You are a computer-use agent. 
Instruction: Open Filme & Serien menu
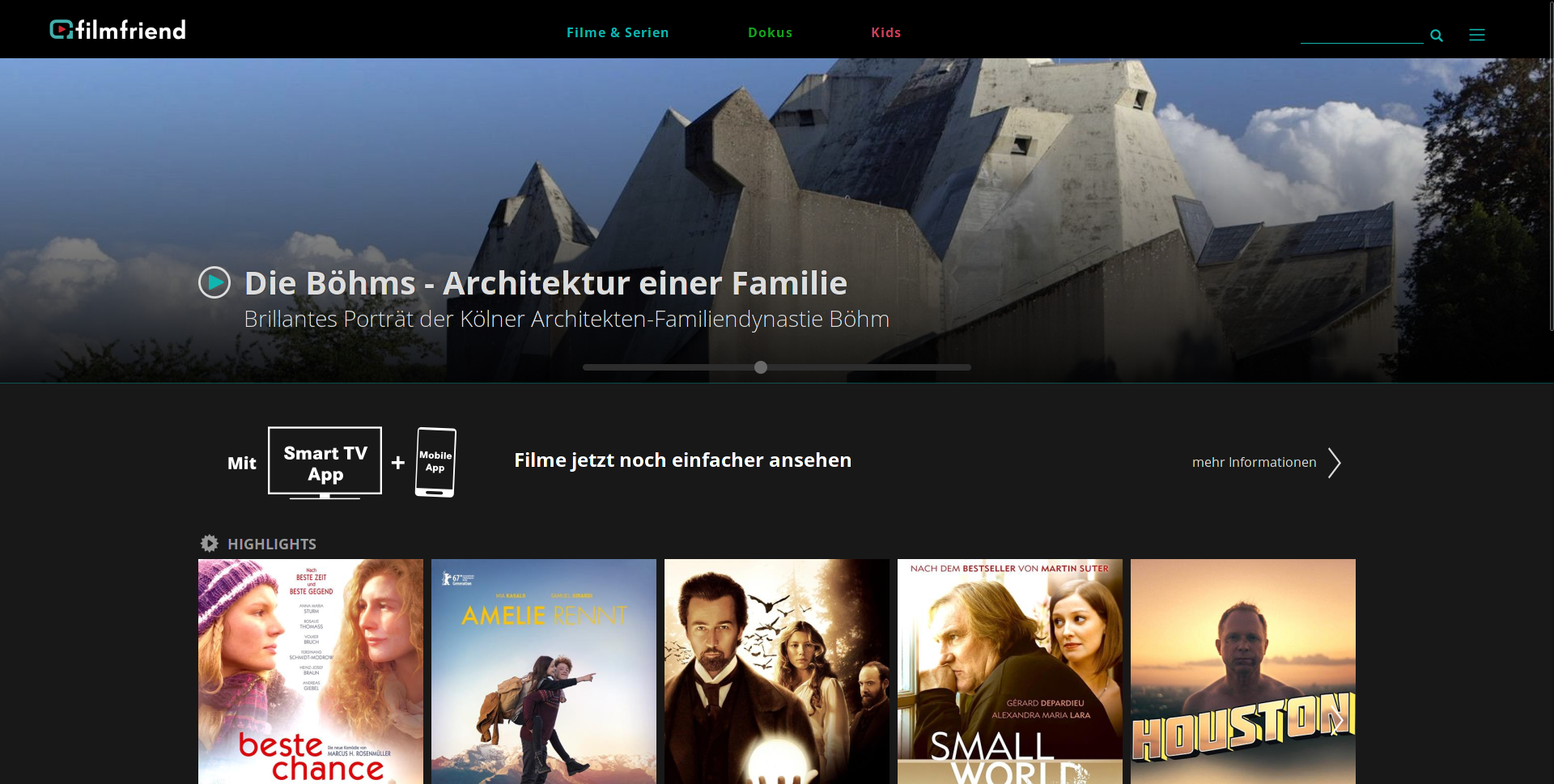(618, 32)
